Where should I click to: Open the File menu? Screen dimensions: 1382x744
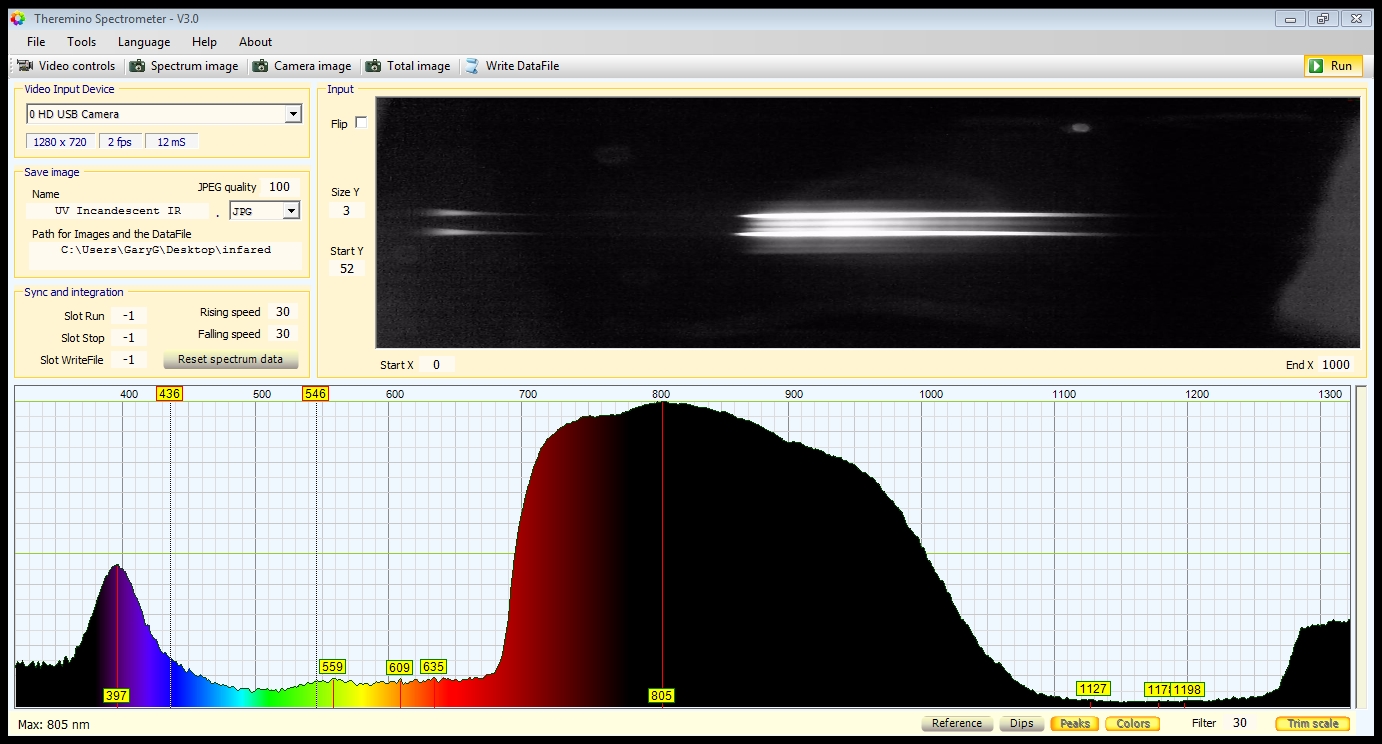[x=36, y=42]
